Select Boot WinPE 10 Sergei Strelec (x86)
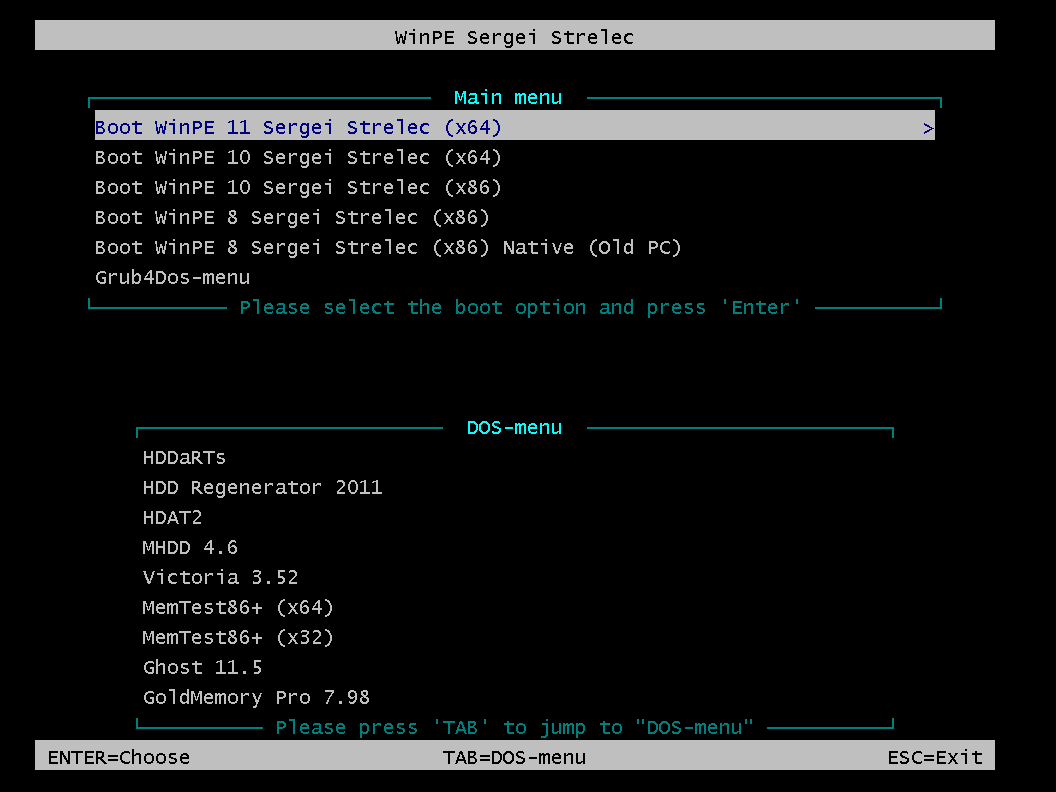Viewport: 1056px width, 792px height. pos(297,187)
